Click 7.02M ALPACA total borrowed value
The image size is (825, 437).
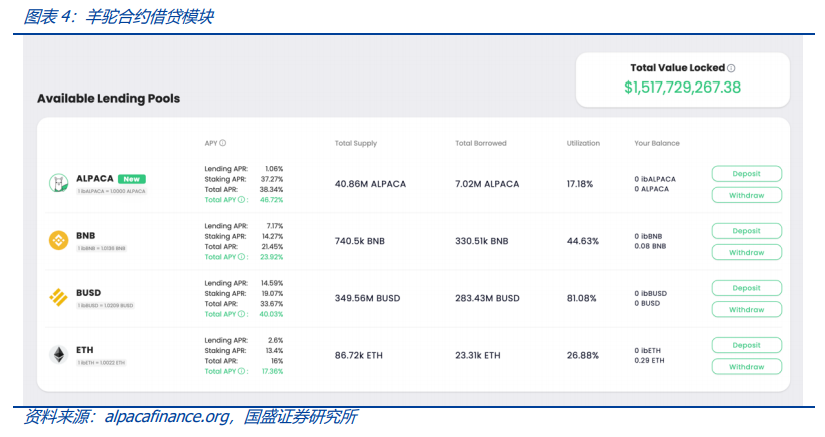(x=487, y=184)
